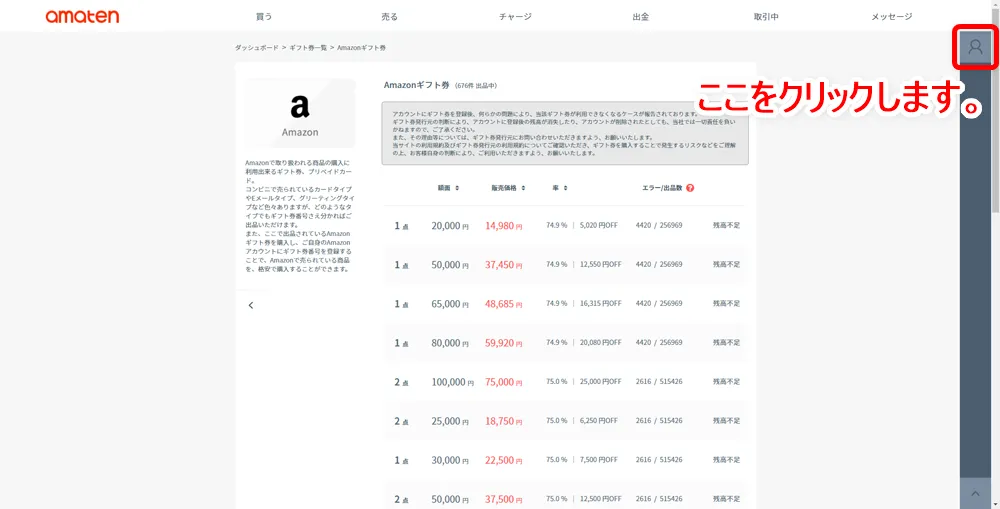Click the help icon beside エラー/出品数
The width and height of the screenshot is (1000, 509).
tap(690, 188)
